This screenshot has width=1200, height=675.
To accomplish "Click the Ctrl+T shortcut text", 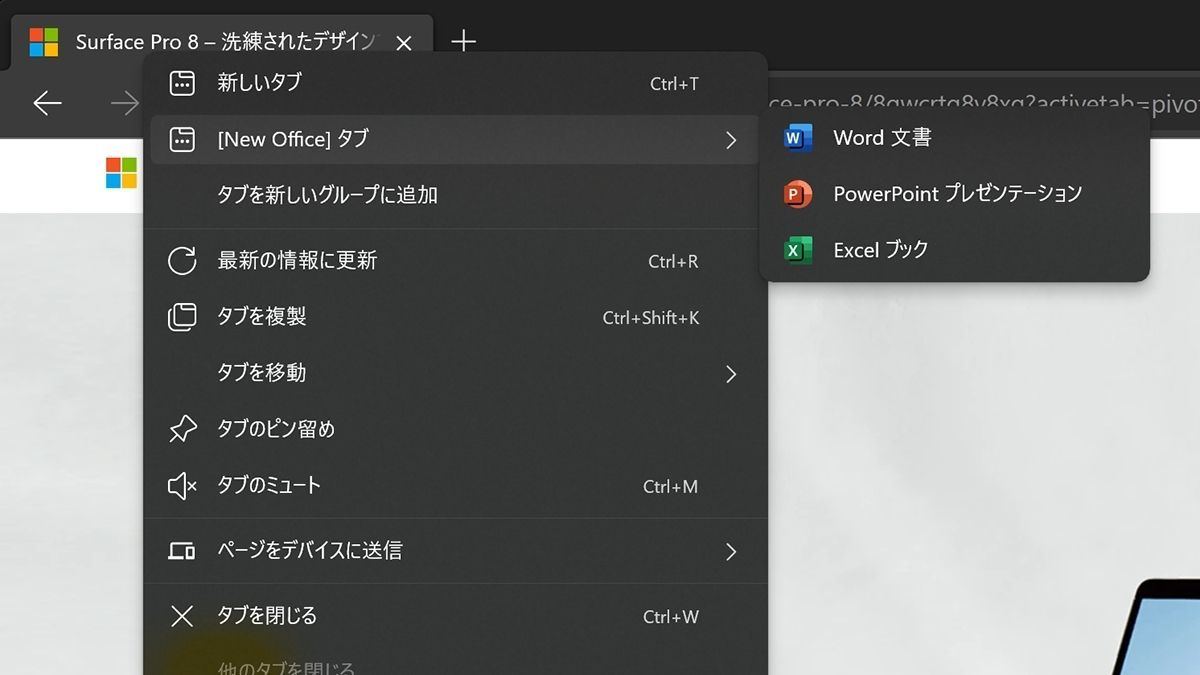I will pyautogui.click(x=674, y=84).
